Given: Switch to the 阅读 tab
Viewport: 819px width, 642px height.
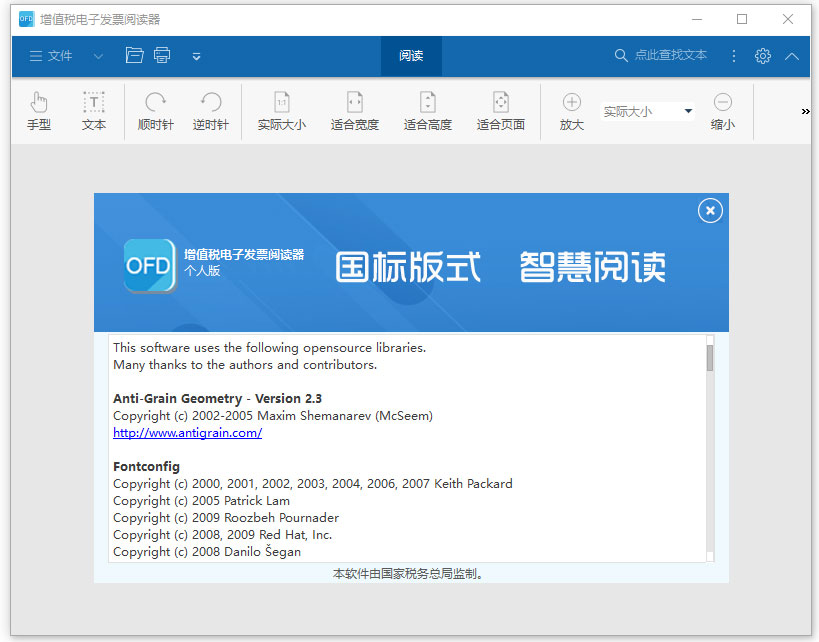Looking at the screenshot, I should [410, 55].
